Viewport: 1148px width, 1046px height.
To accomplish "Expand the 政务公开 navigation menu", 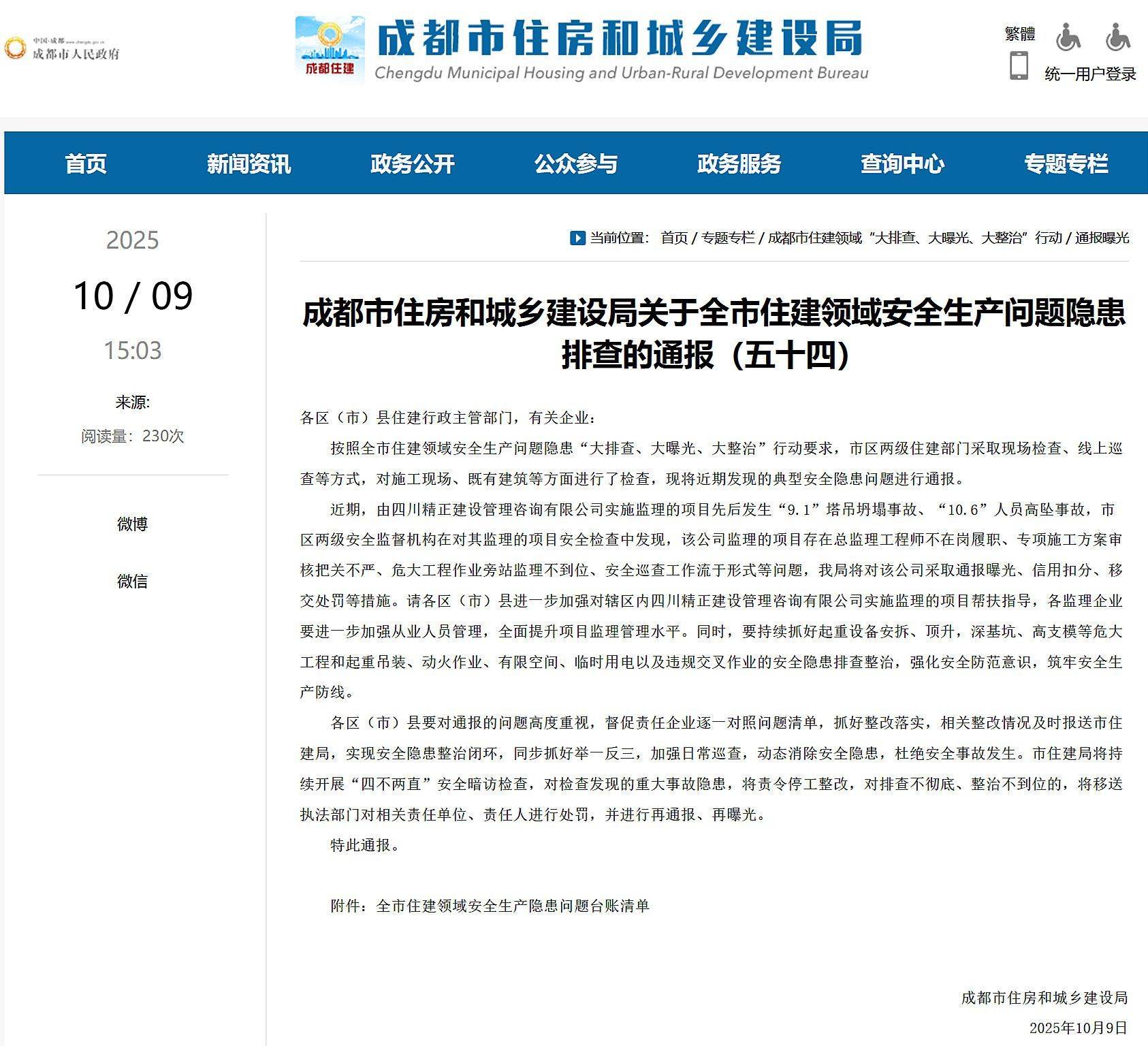I will (412, 163).
